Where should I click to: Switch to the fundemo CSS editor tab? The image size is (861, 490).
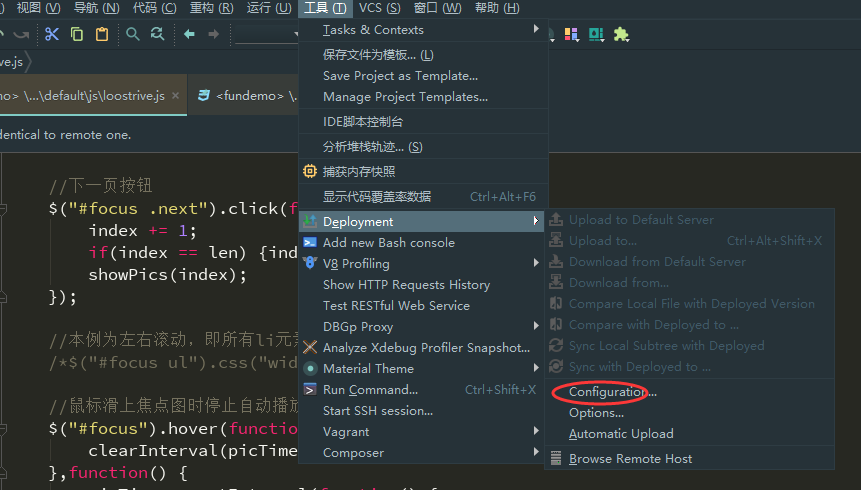[x=244, y=96]
